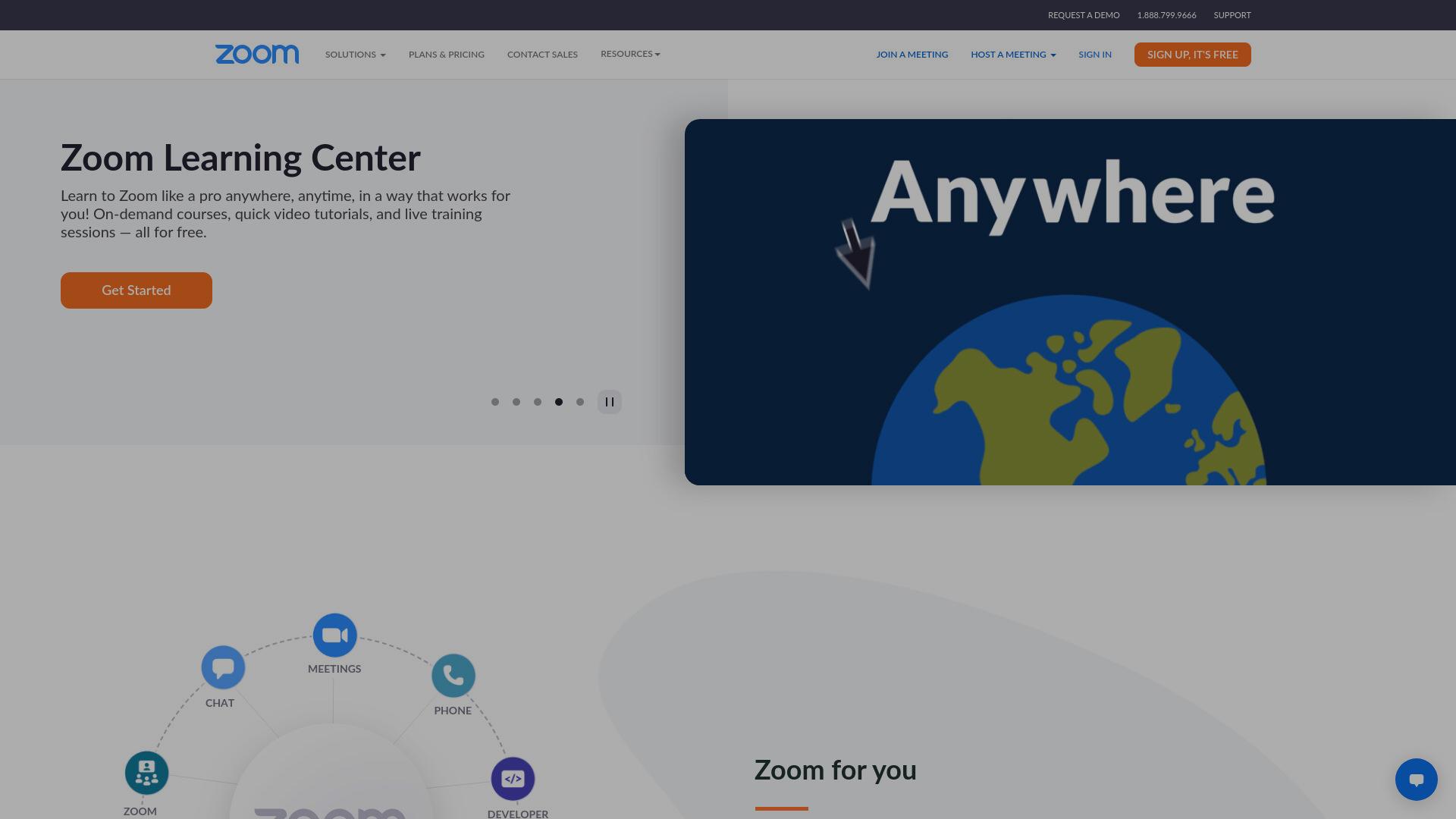The image size is (1456, 819).
Task: Open Plans & Pricing page
Action: coord(447,55)
